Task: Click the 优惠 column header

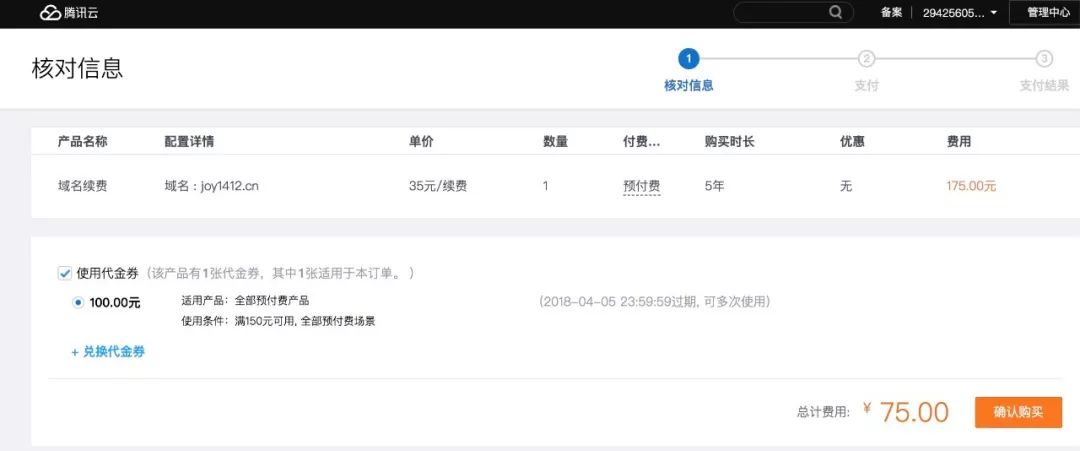Action: [852, 142]
